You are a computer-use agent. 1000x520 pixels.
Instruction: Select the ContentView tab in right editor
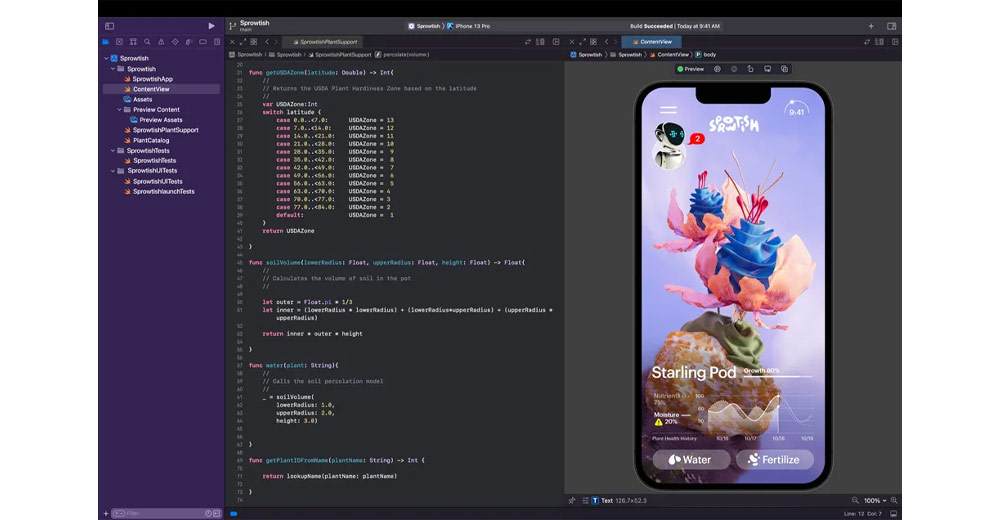pos(651,42)
